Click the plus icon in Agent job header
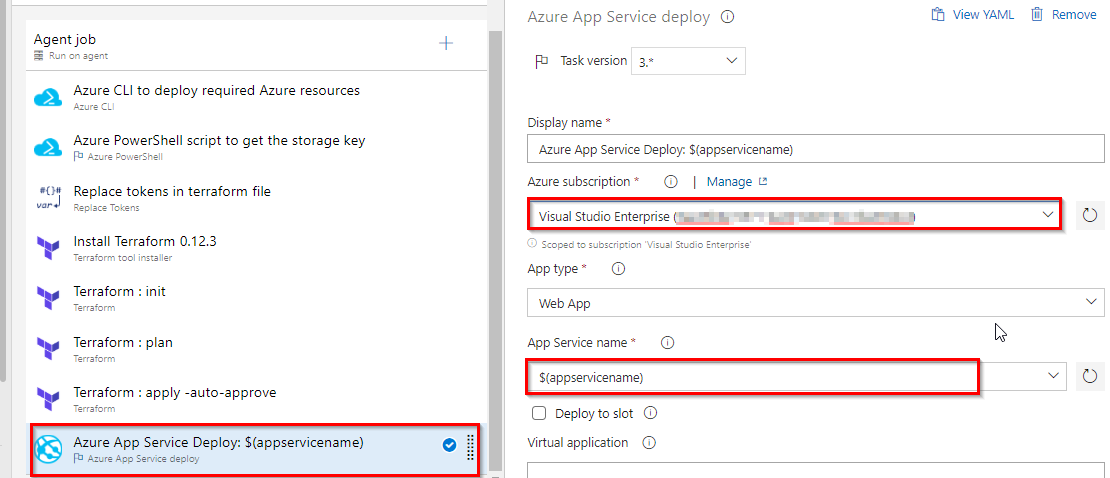 [446, 43]
